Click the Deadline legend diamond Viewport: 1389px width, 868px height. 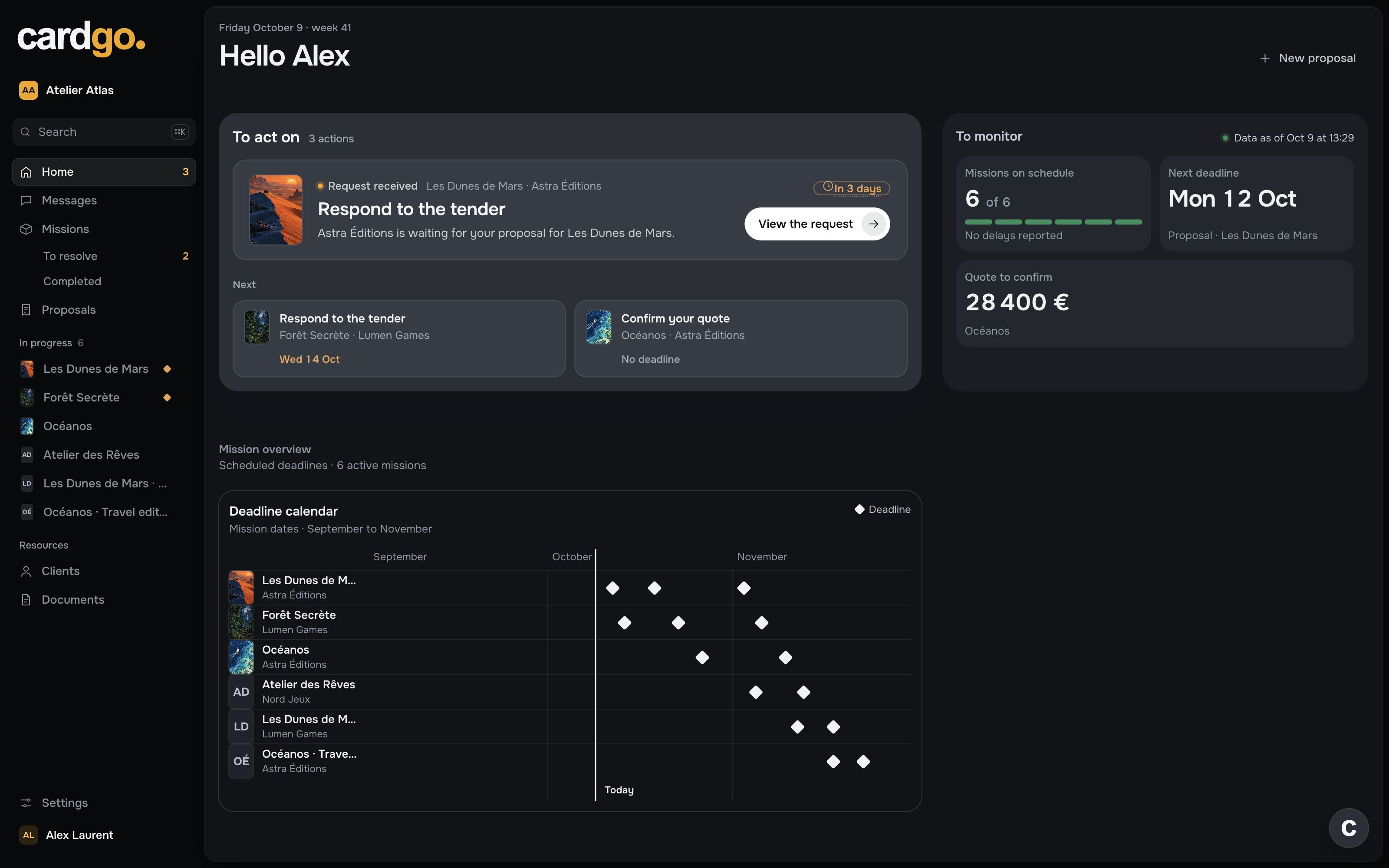[x=859, y=509]
